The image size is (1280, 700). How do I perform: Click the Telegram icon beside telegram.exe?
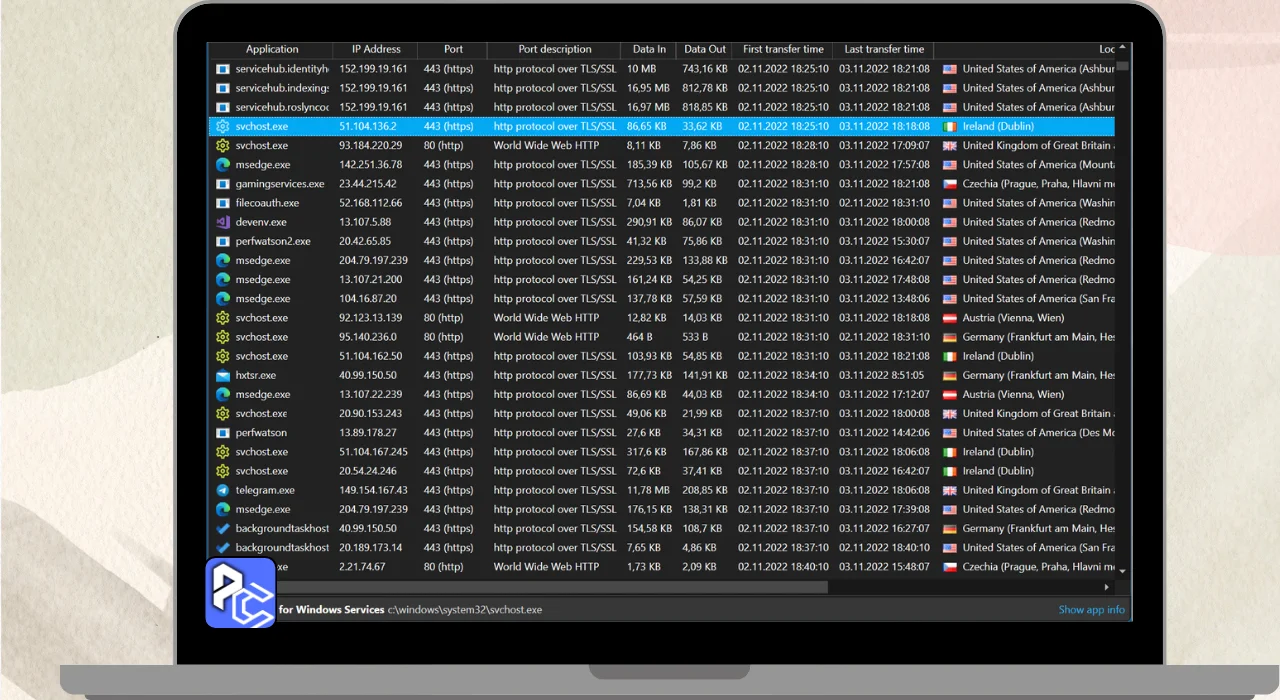click(223, 490)
